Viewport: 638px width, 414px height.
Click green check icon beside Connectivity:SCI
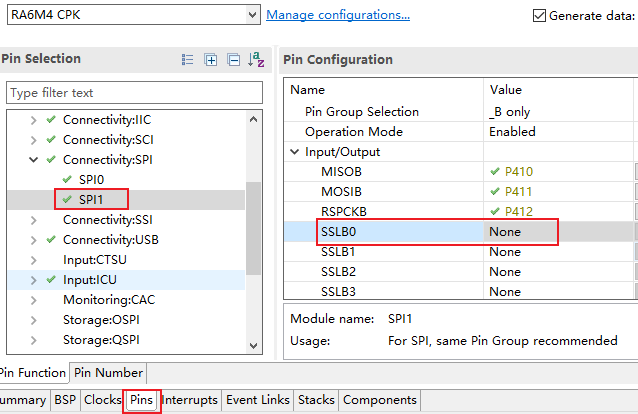point(50,140)
